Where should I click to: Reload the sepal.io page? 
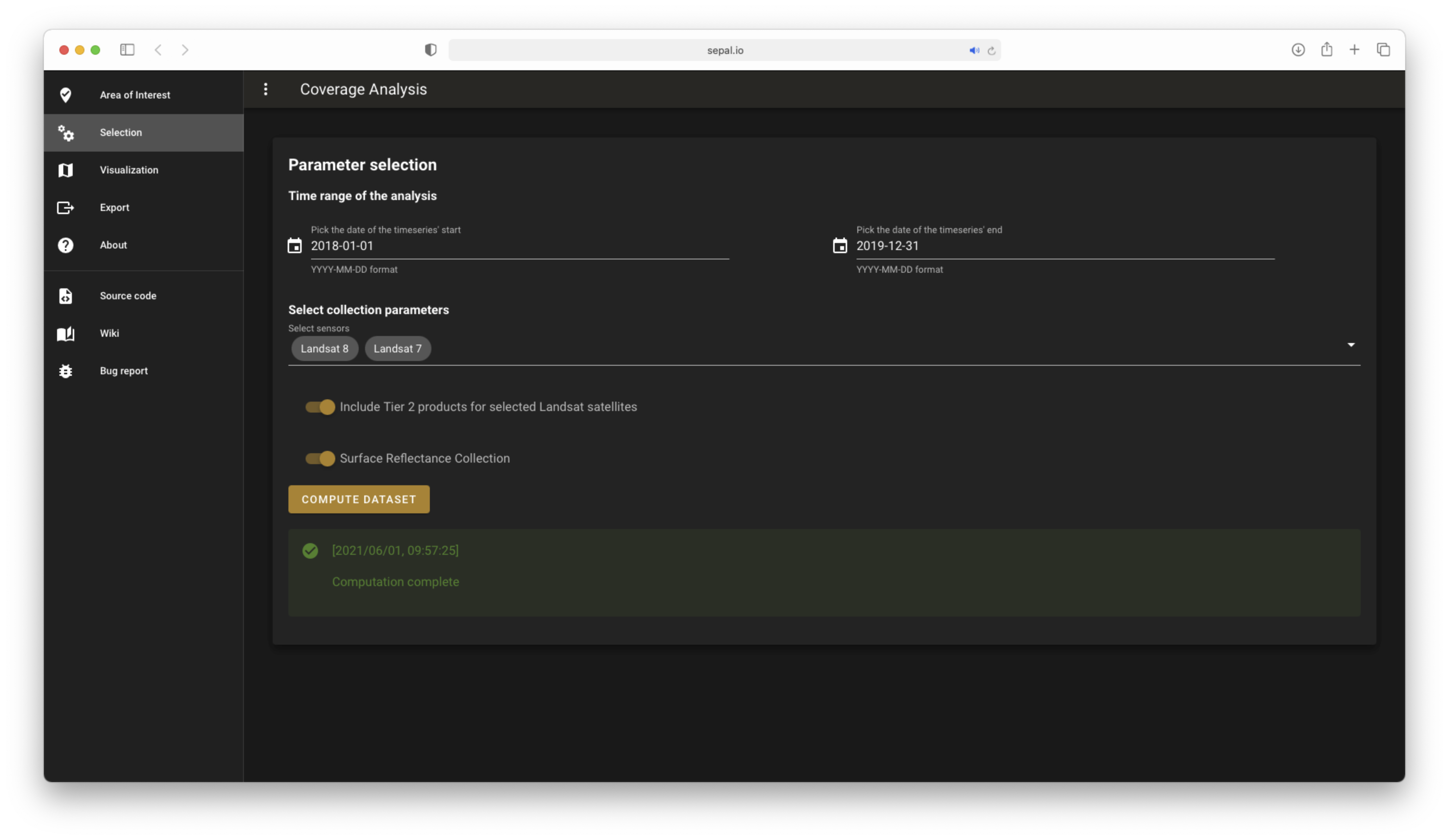point(991,51)
